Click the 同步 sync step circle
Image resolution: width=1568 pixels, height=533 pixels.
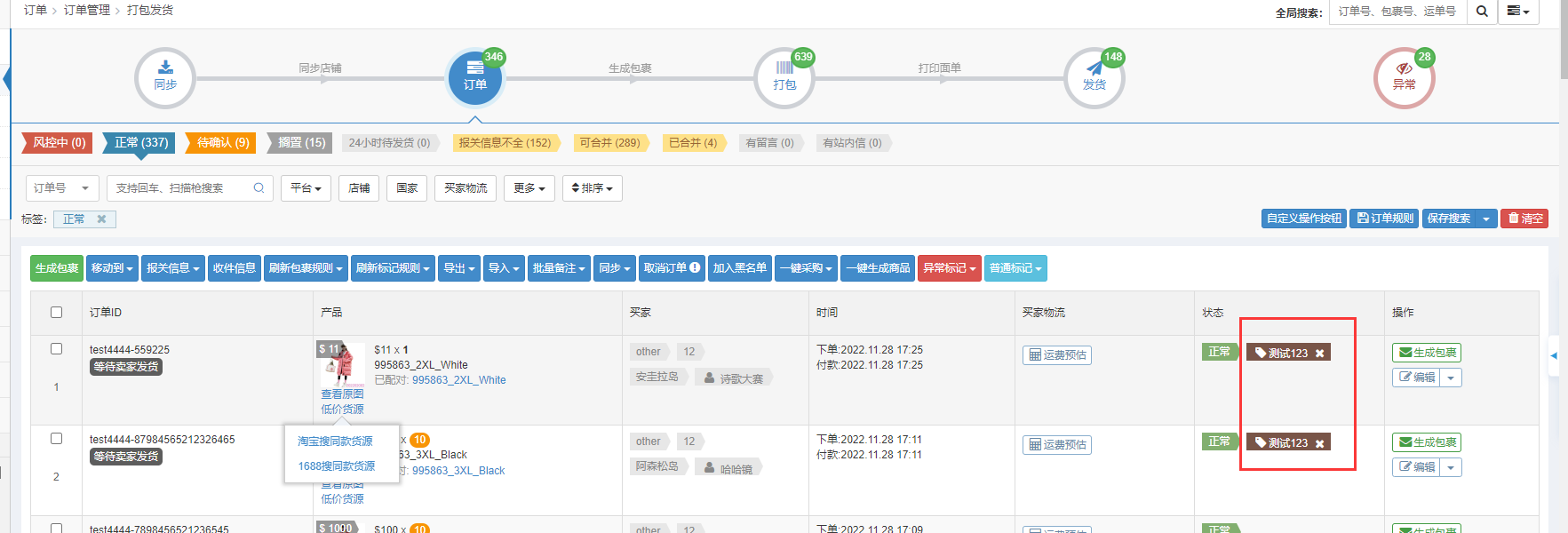pos(165,78)
